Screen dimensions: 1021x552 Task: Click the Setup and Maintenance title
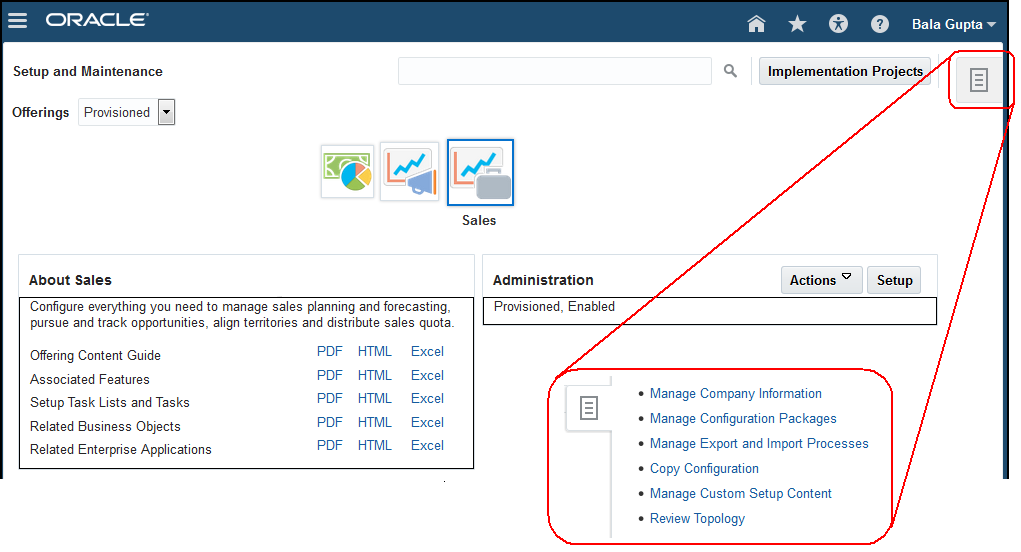click(88, 72)
